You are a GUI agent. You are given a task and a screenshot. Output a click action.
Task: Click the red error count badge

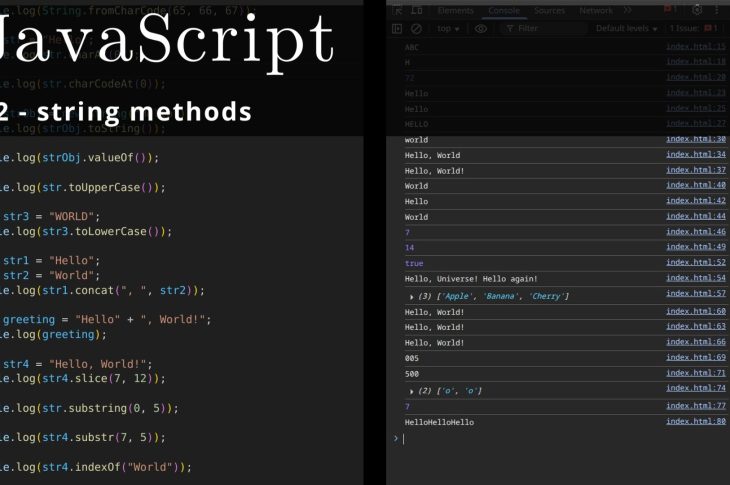[671, 10]
